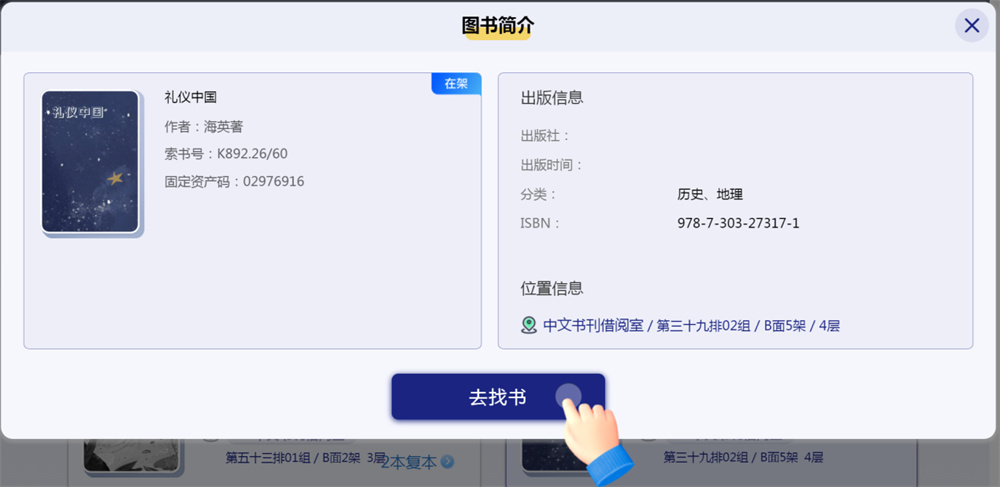This screenshot has height=487, width=1000.
Task: Click the ISBN value 978-7-303-27317-1
Action: 738,223
